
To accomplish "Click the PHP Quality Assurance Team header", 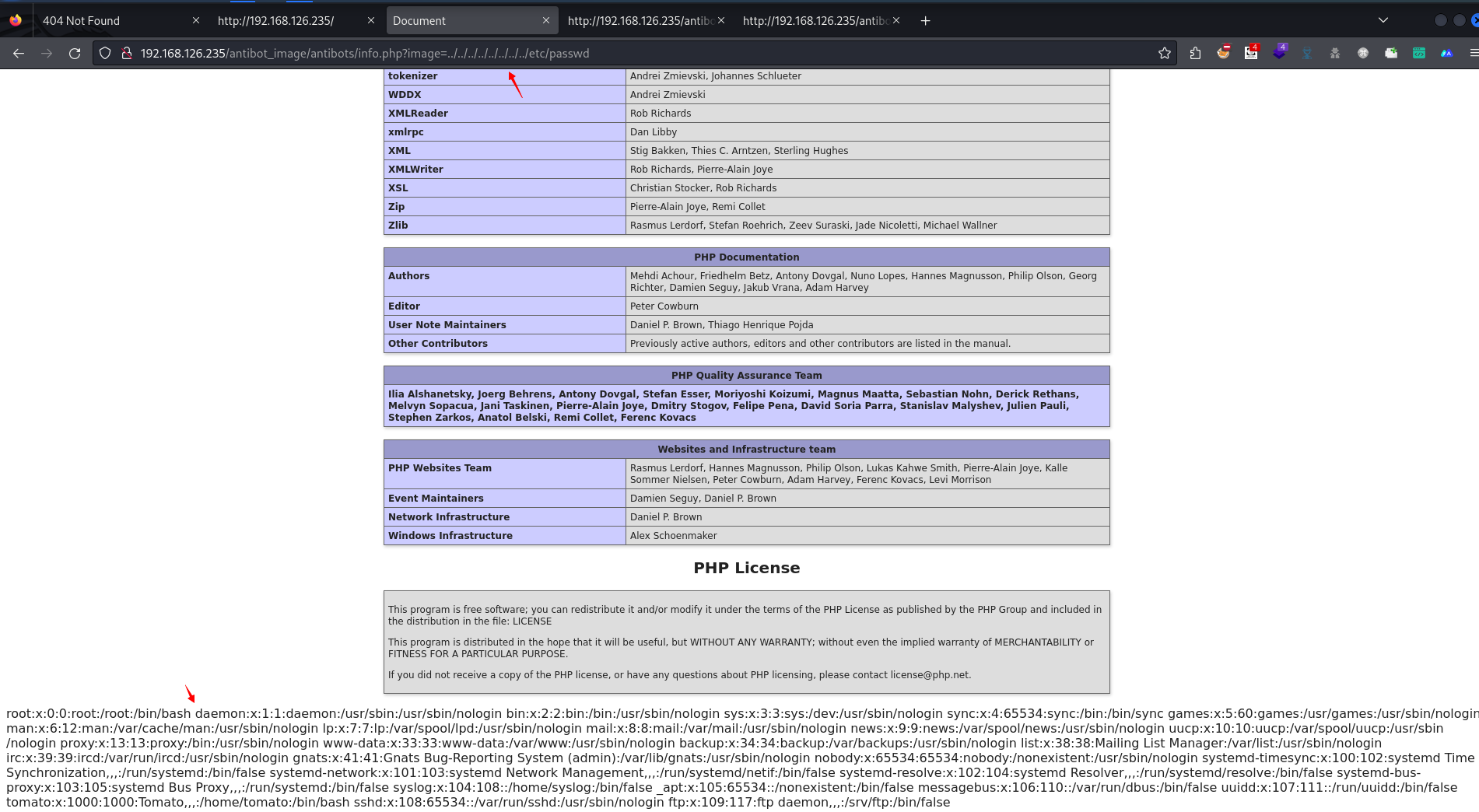I will coord(747,376).
